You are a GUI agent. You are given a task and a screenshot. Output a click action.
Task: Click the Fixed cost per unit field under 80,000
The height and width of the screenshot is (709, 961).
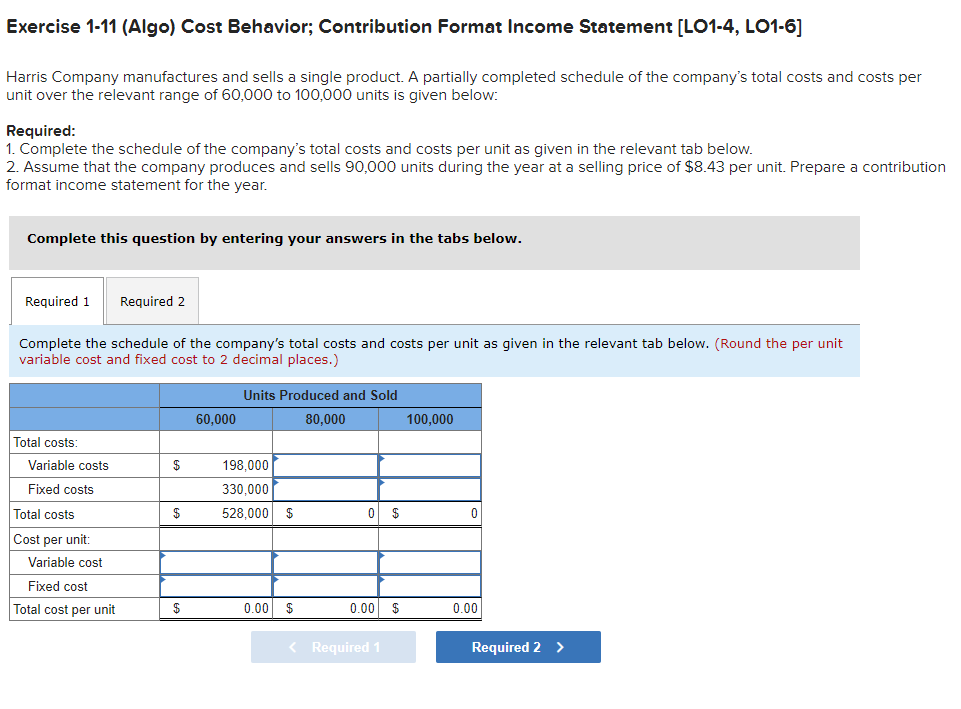pyautogui.click(x=325, y=586)
